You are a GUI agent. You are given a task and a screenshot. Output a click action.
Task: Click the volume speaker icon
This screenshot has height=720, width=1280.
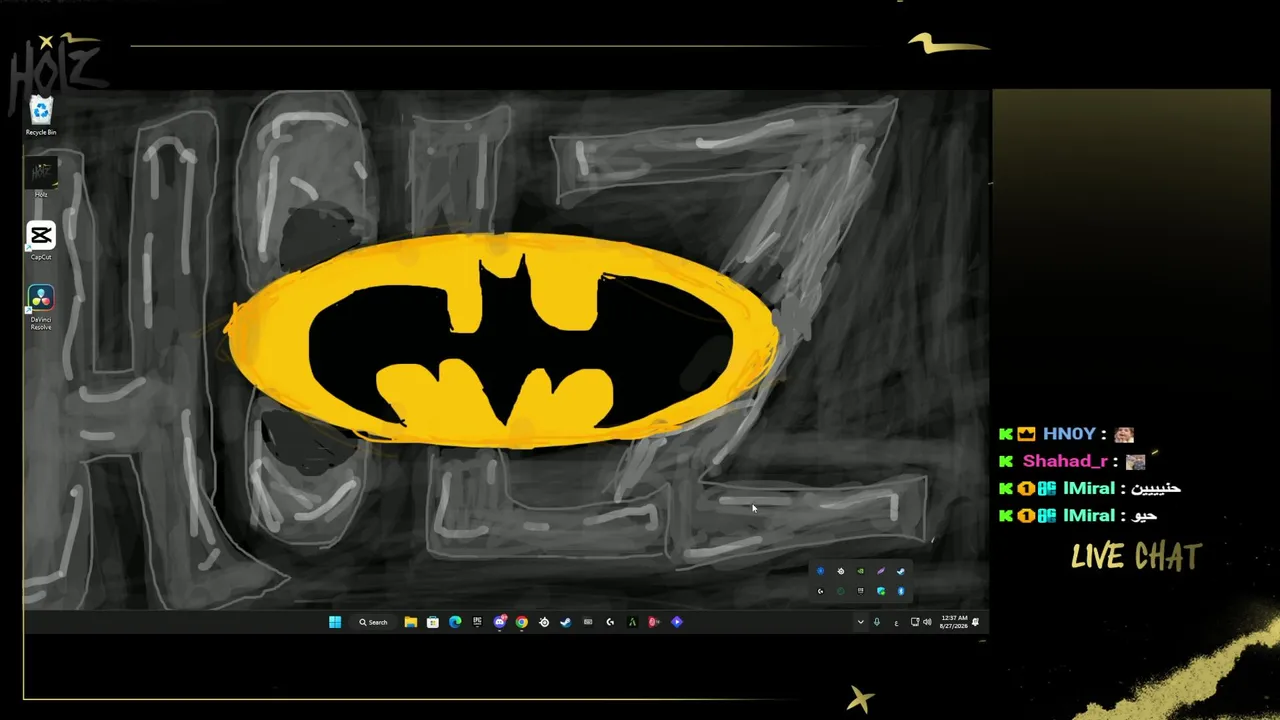[x=927, y=622]
